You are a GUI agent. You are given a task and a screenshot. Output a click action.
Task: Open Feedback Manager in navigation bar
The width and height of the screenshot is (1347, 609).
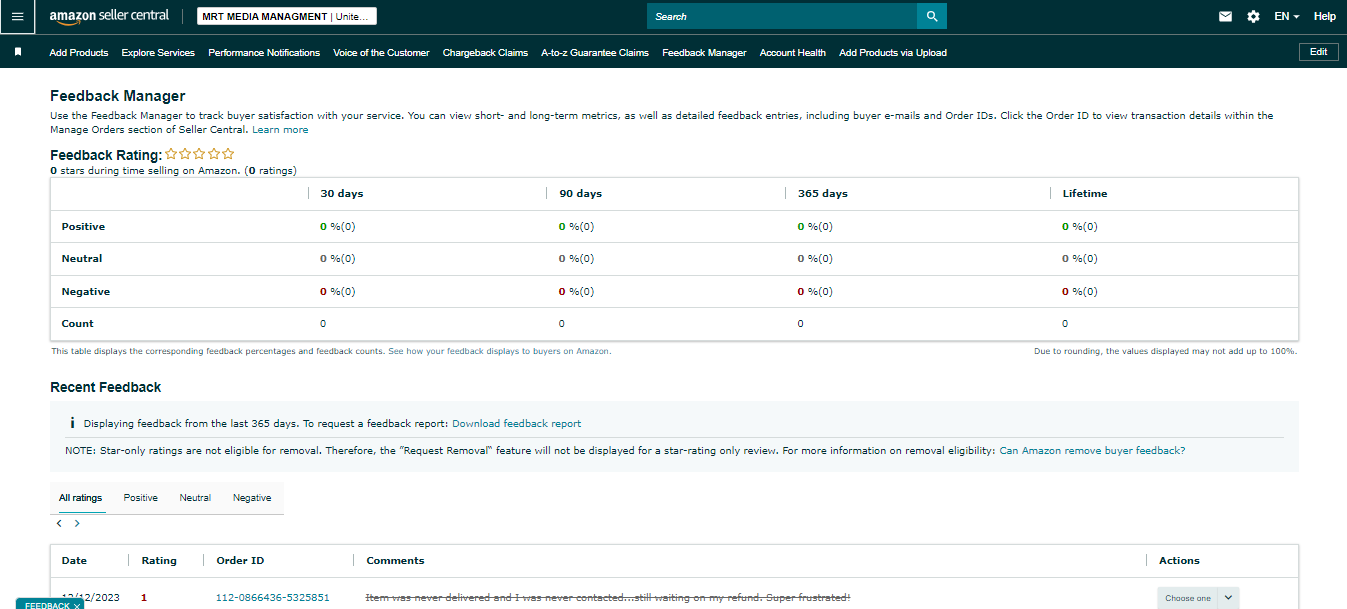[704, 52]
